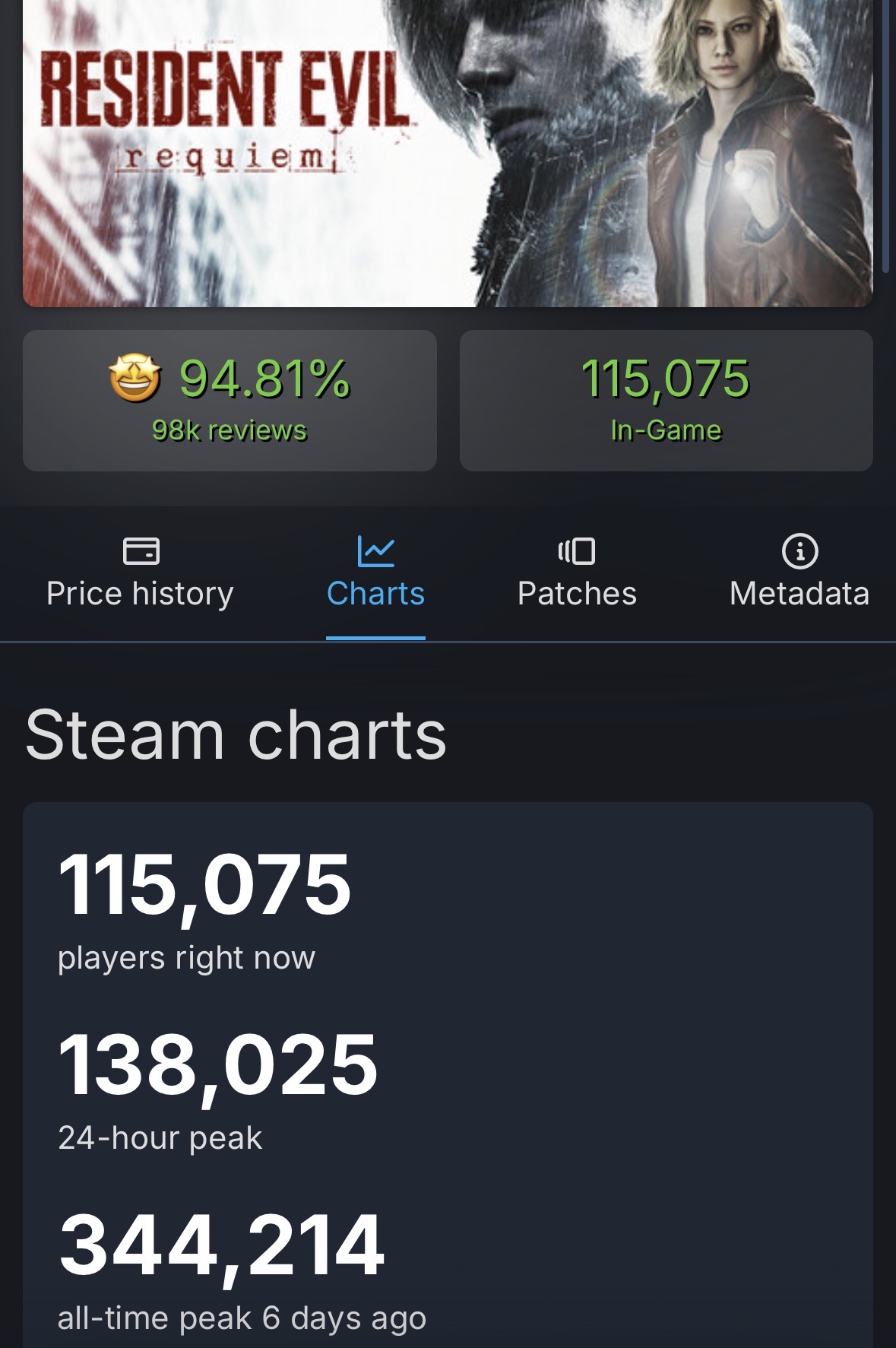Viewport: 896px width, 1348px height.
Task: Click the 344,214 all-time peak figure
Action: tap(221, 1245)
